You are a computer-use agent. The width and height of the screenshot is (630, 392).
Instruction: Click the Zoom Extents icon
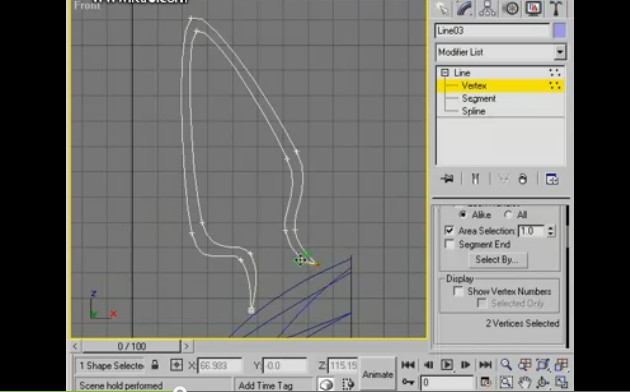(543, 365)
